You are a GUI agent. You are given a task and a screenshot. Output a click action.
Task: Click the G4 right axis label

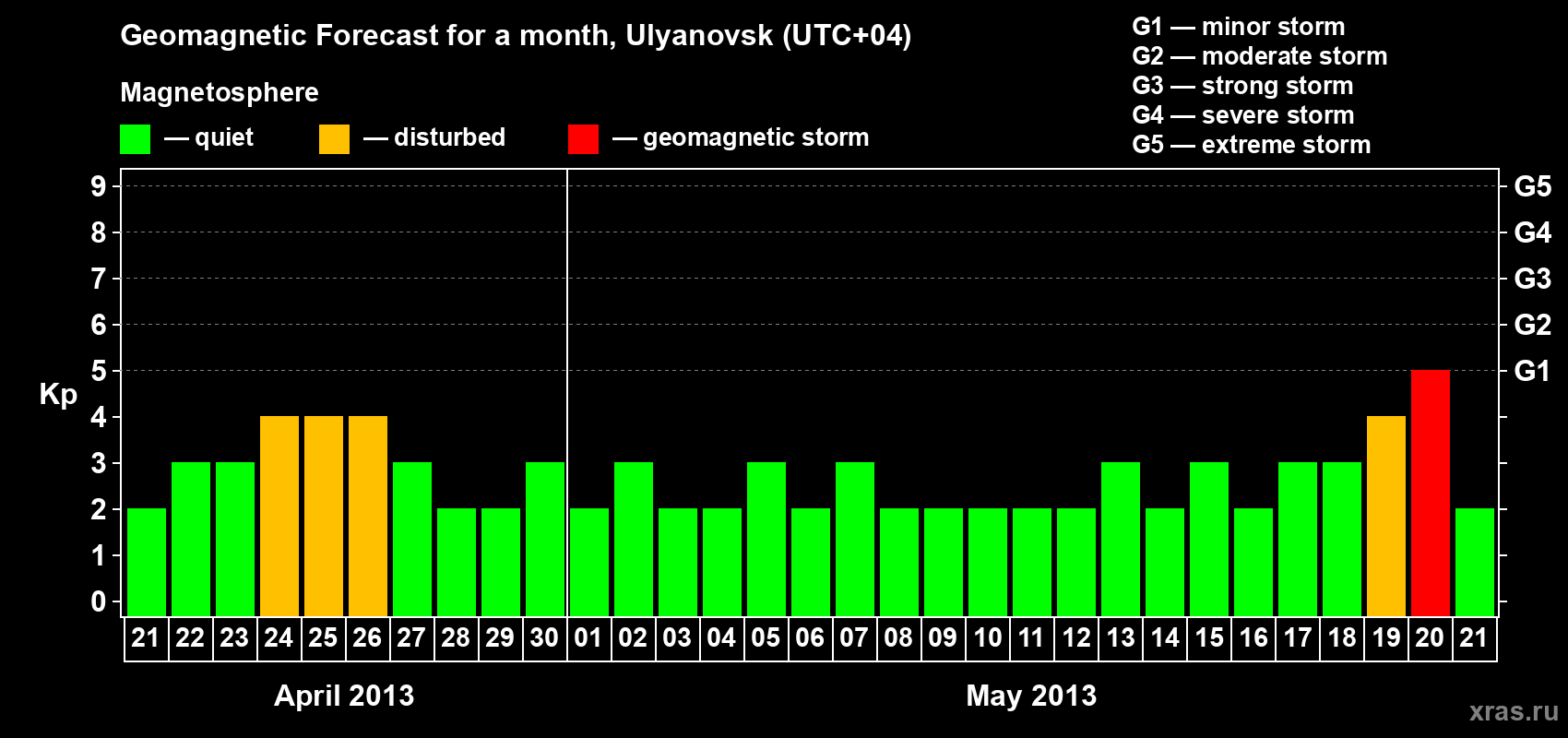click(1532, 232)
